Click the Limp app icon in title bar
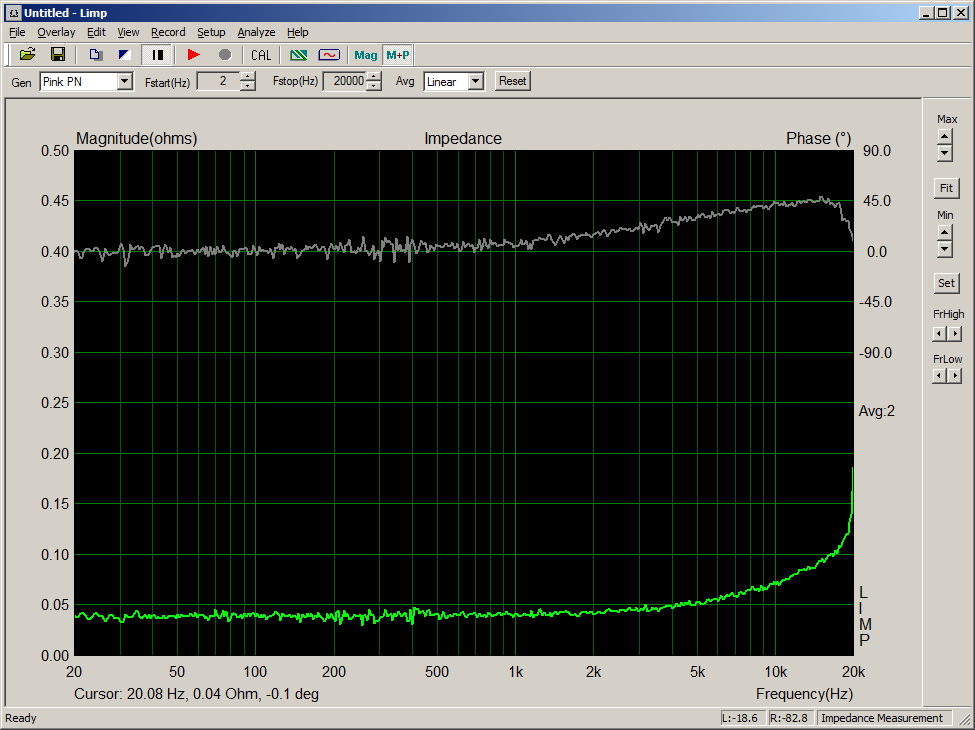This screenshot has width=975, height=730. pos(14,12)
